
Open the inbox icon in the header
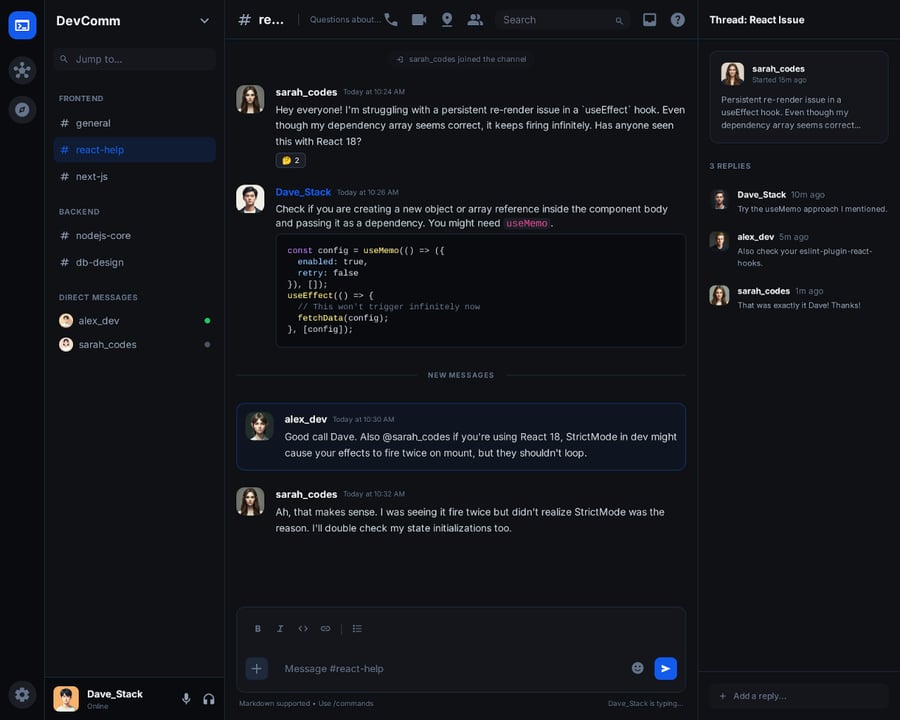point(650,20)
